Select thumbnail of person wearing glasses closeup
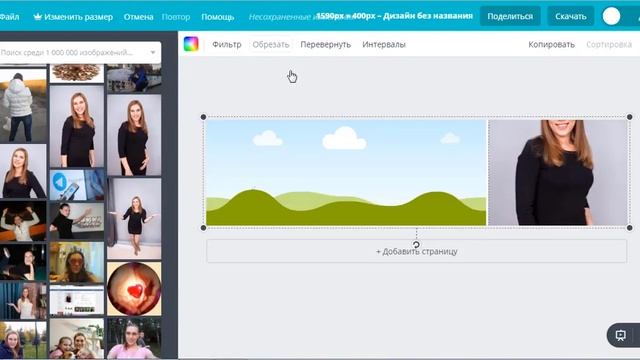 coord(77,262)
